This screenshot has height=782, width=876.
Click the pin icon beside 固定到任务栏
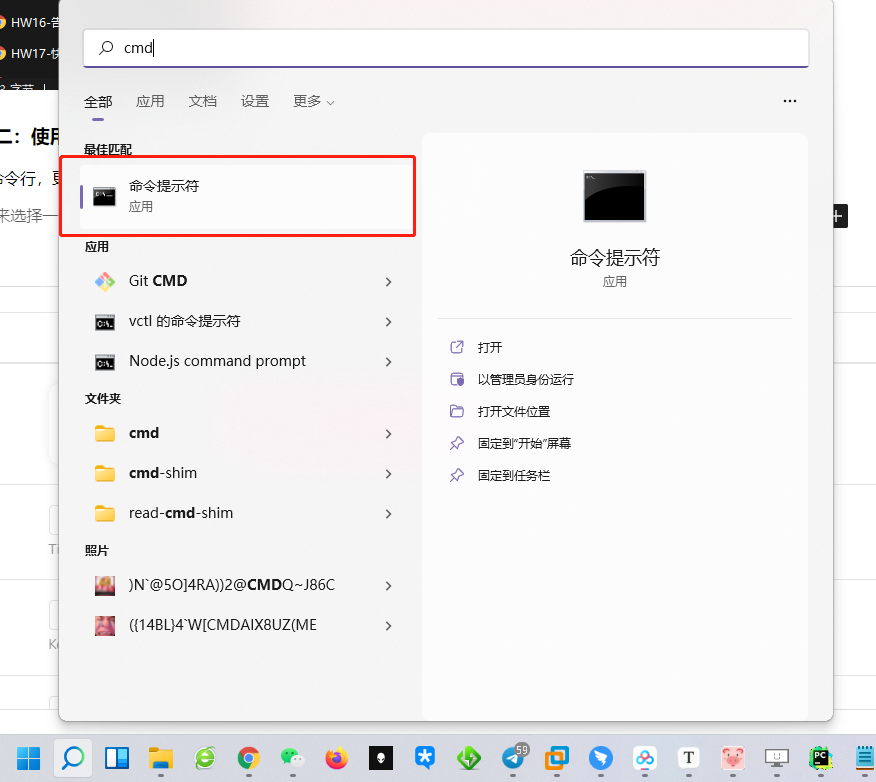(457, 475)
